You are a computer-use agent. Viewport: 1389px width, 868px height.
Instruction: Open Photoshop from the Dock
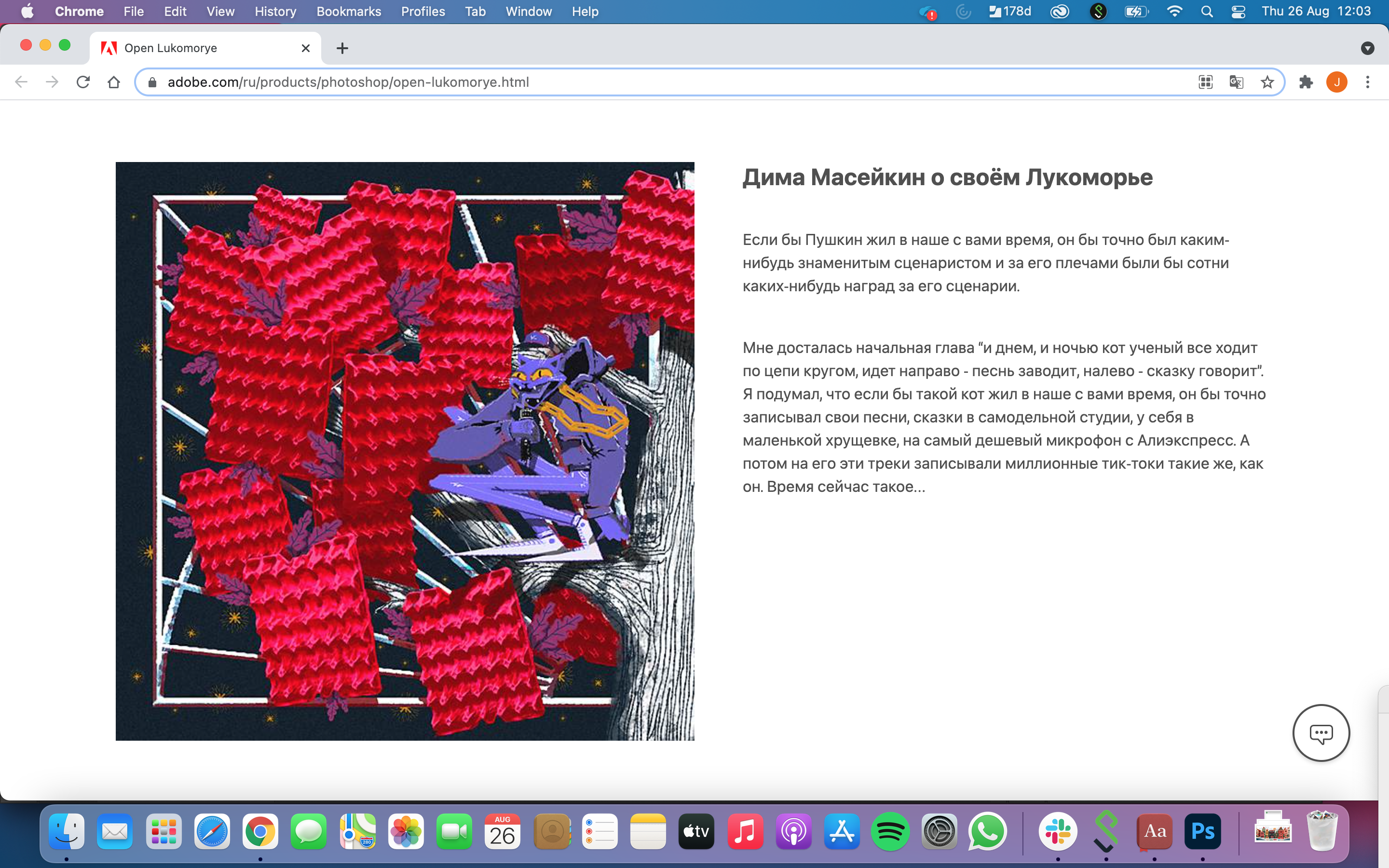[1202, 831]
